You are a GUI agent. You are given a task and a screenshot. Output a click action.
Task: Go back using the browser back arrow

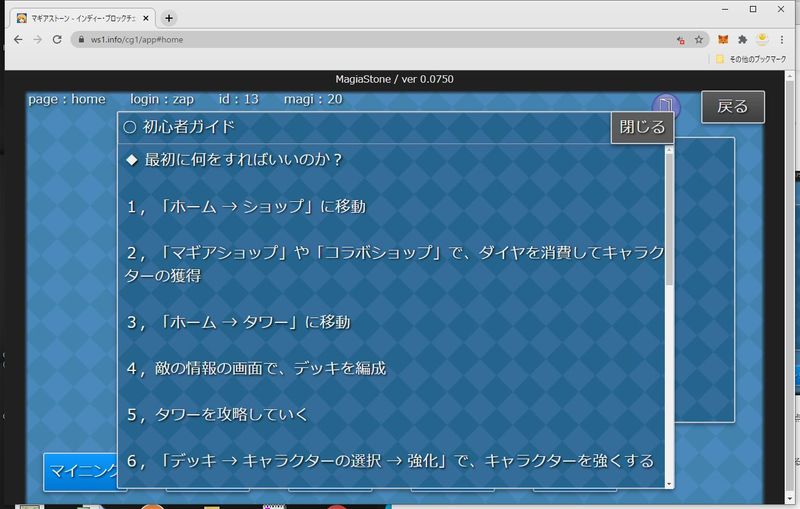[18, 39]
